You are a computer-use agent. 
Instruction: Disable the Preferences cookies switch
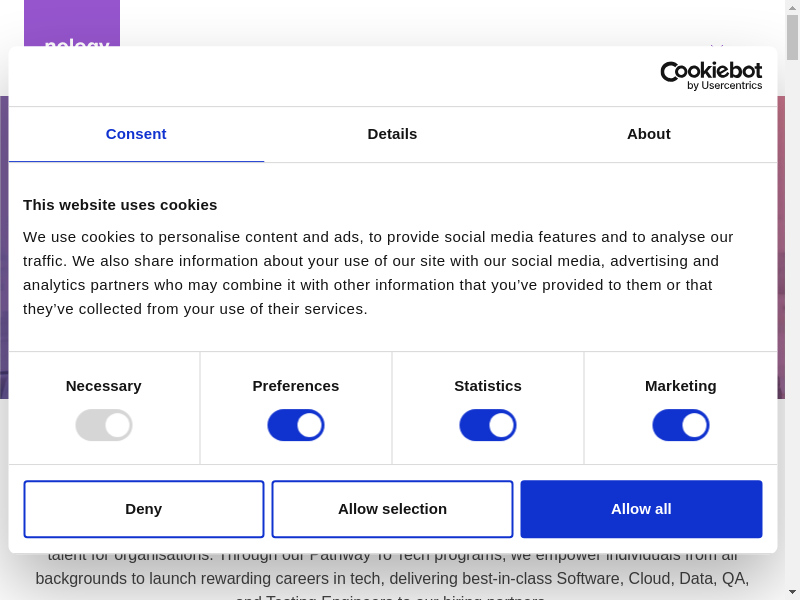pyautogui.click(x=296, y=425)
